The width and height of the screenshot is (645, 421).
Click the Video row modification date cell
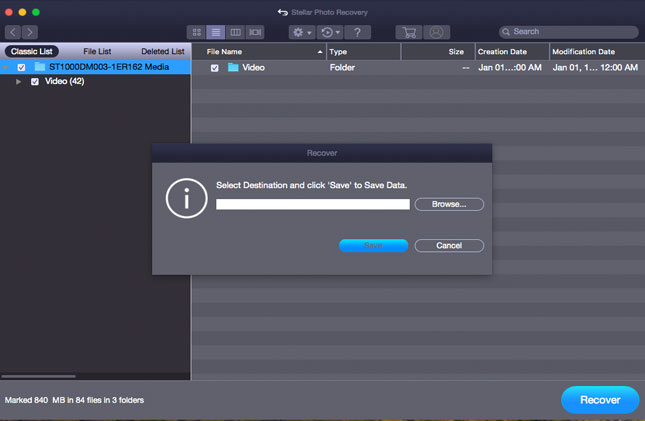(595, 67)
